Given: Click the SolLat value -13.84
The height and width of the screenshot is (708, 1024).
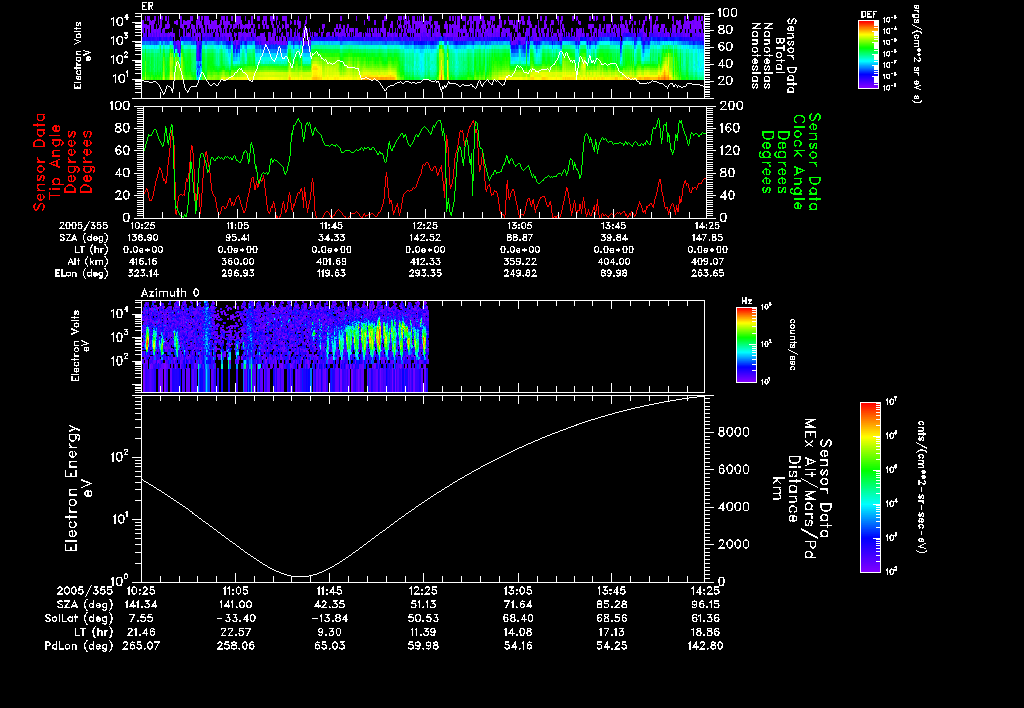Looking at the screenshot, I should [x=330, y=619].
